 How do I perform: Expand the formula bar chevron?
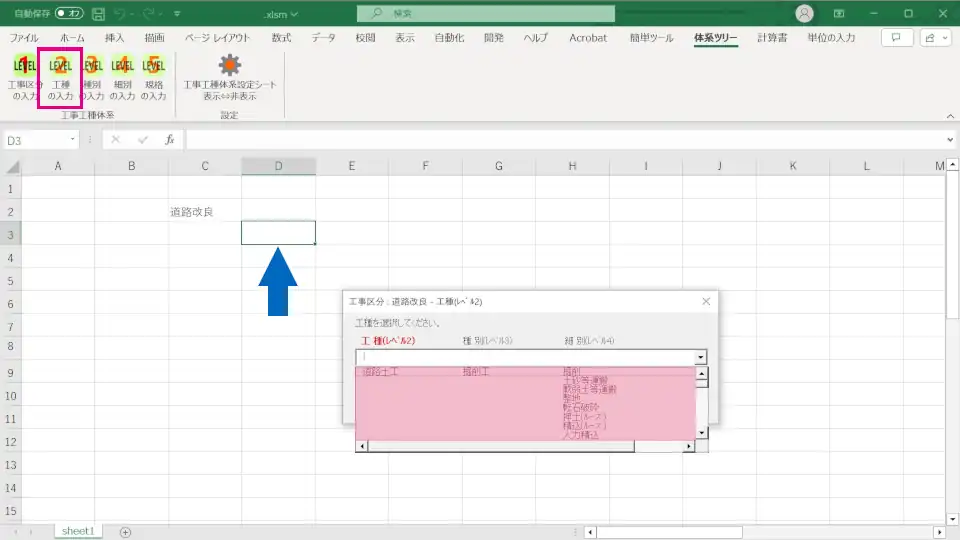[x=950, y=140]
